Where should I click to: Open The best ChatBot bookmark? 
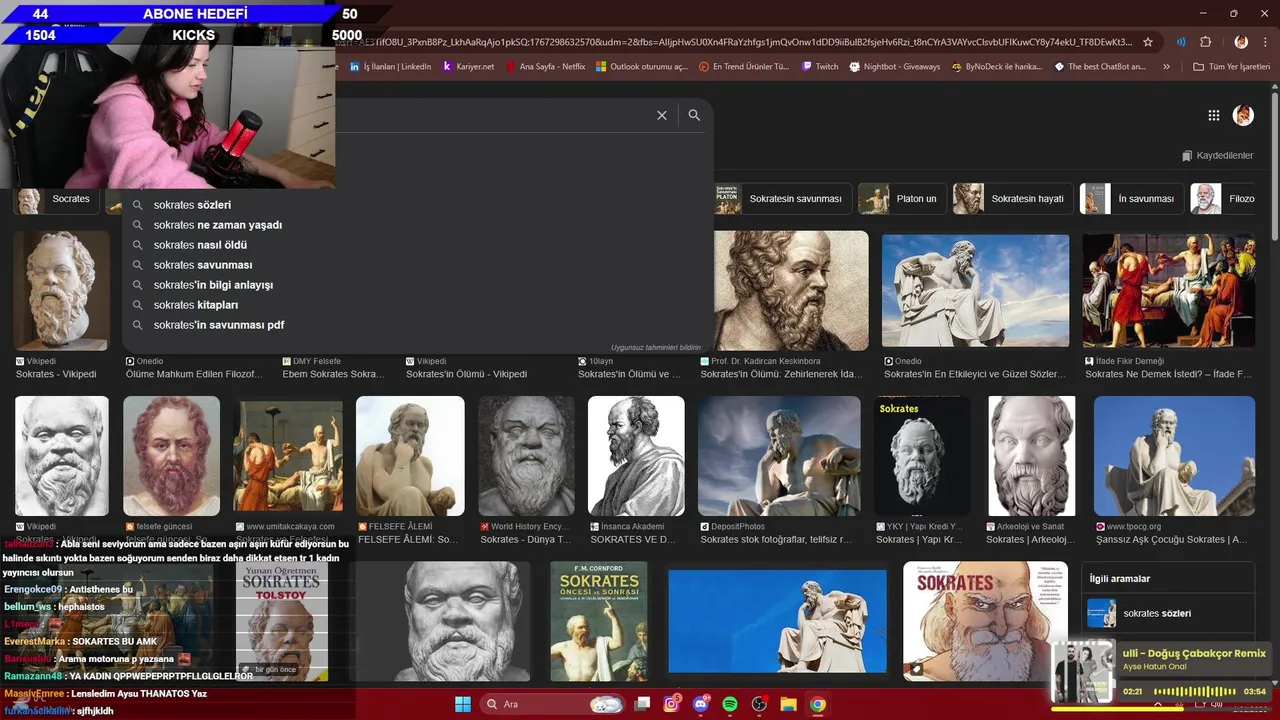coord(1100,67)
